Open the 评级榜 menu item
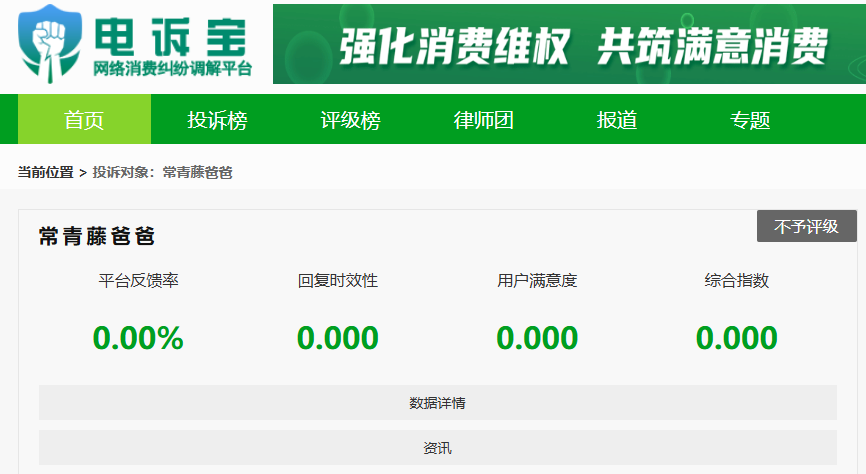This screenshot has height=474, width=866. point(350,119)
